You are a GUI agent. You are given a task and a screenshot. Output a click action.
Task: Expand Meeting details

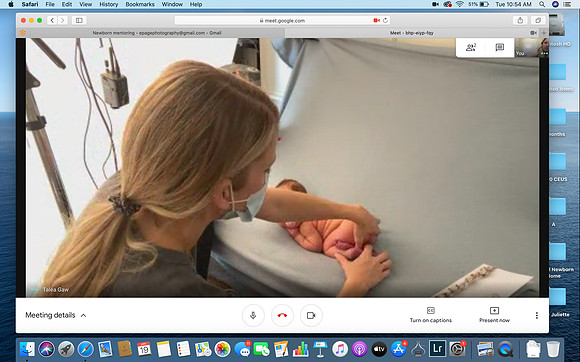click(x=55, y=315)
